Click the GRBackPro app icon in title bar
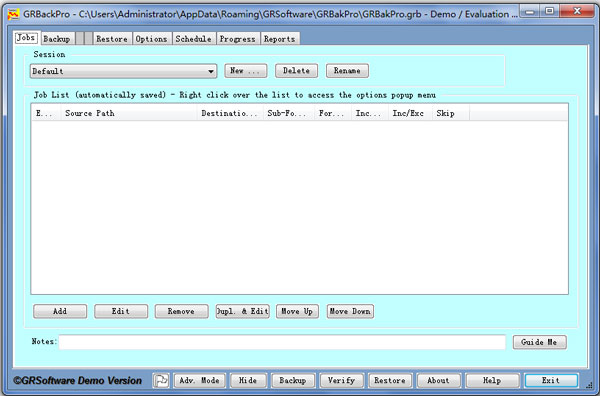Image resolution: width=600 pixels, height=396 pixels. click(x=13, y=14)
